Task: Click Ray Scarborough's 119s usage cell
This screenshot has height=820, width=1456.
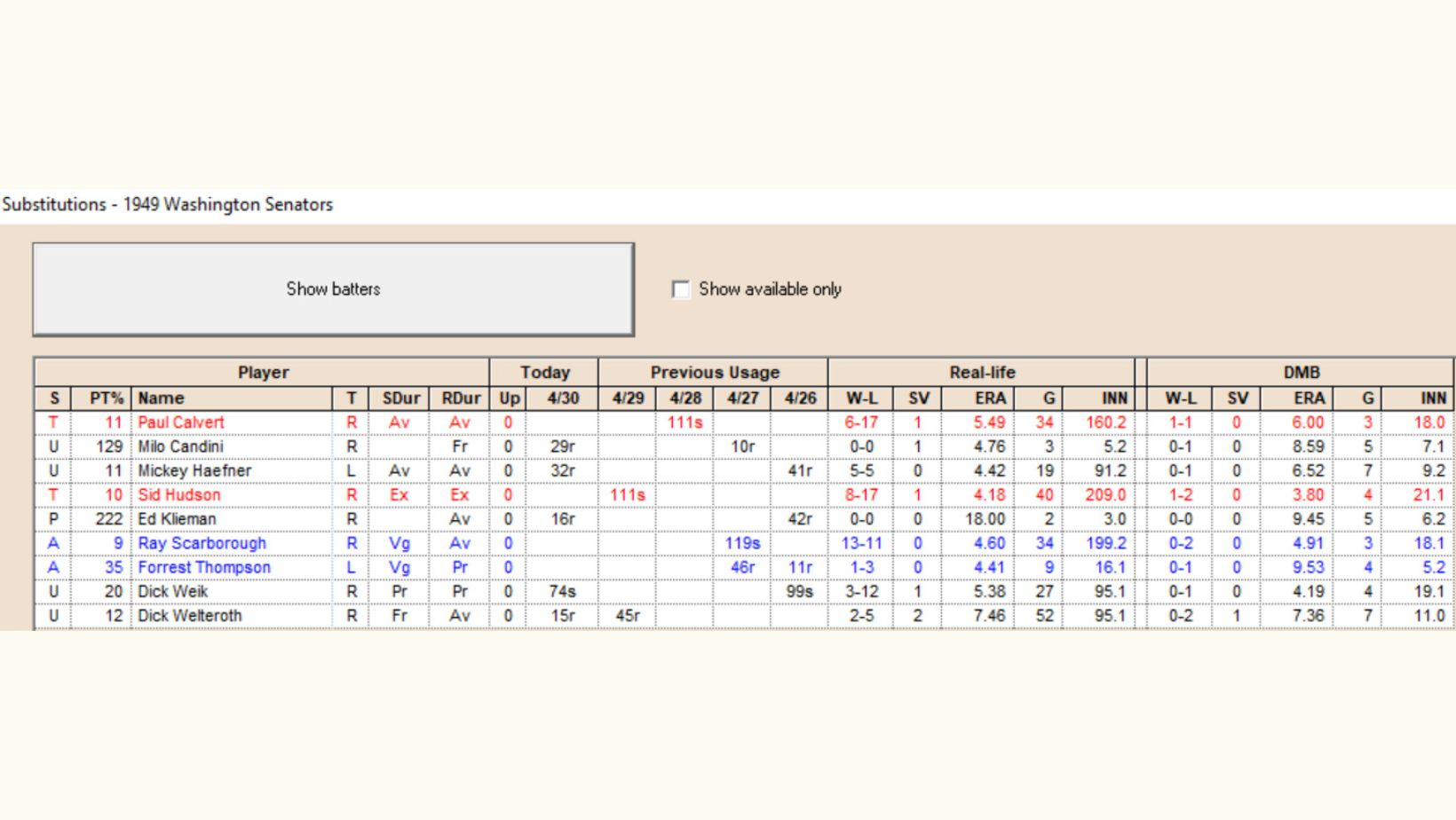Action: 743,543
